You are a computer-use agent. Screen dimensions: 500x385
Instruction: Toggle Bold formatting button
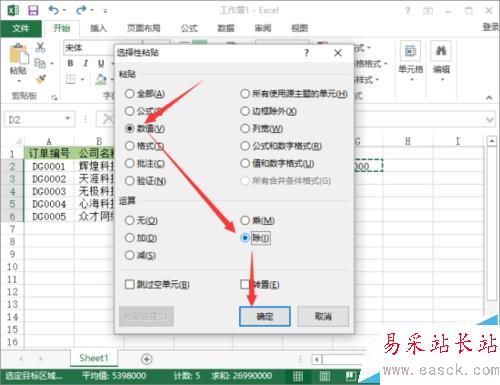click(x=70, y=63)
